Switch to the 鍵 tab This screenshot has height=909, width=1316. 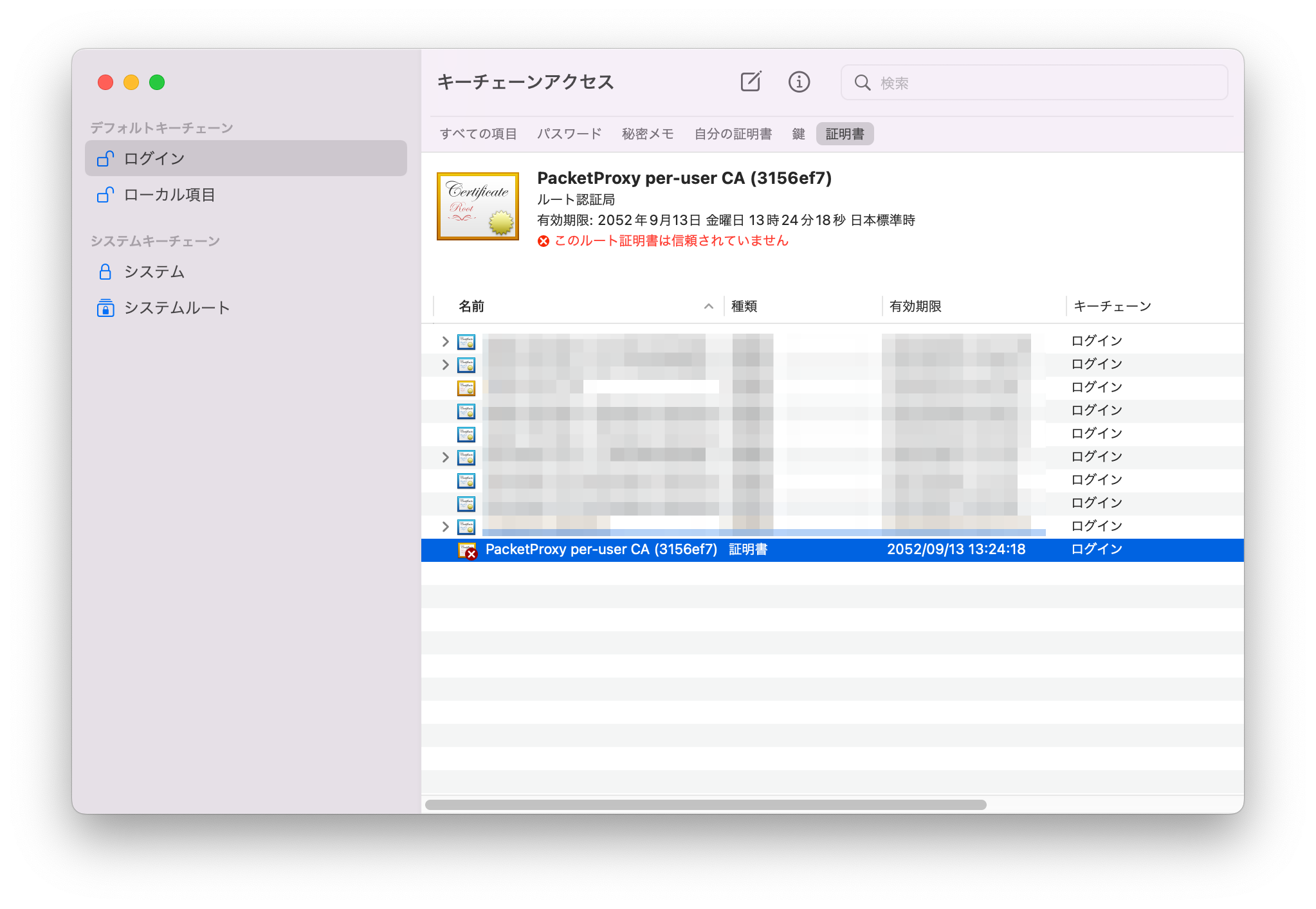[x=798, y=134]
